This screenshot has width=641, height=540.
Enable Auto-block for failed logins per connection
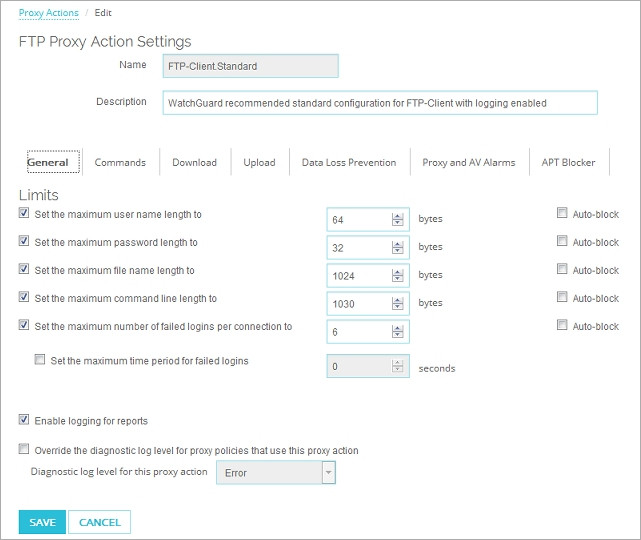[x=562, y=325]
